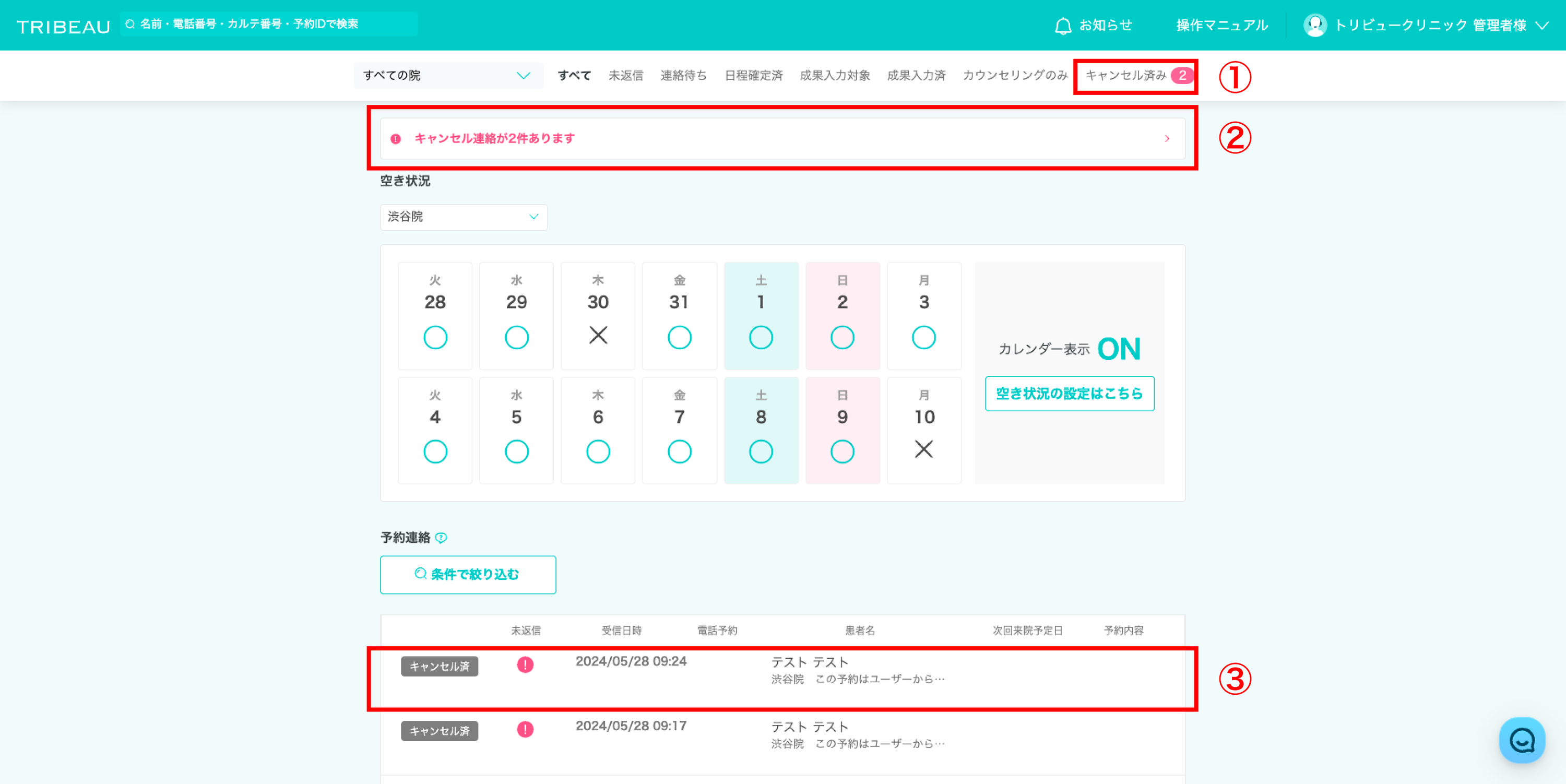Click 条件で絞り込む filter button
The width and height of the screenshot is (1566, 784).
click(x=468, y=574)
